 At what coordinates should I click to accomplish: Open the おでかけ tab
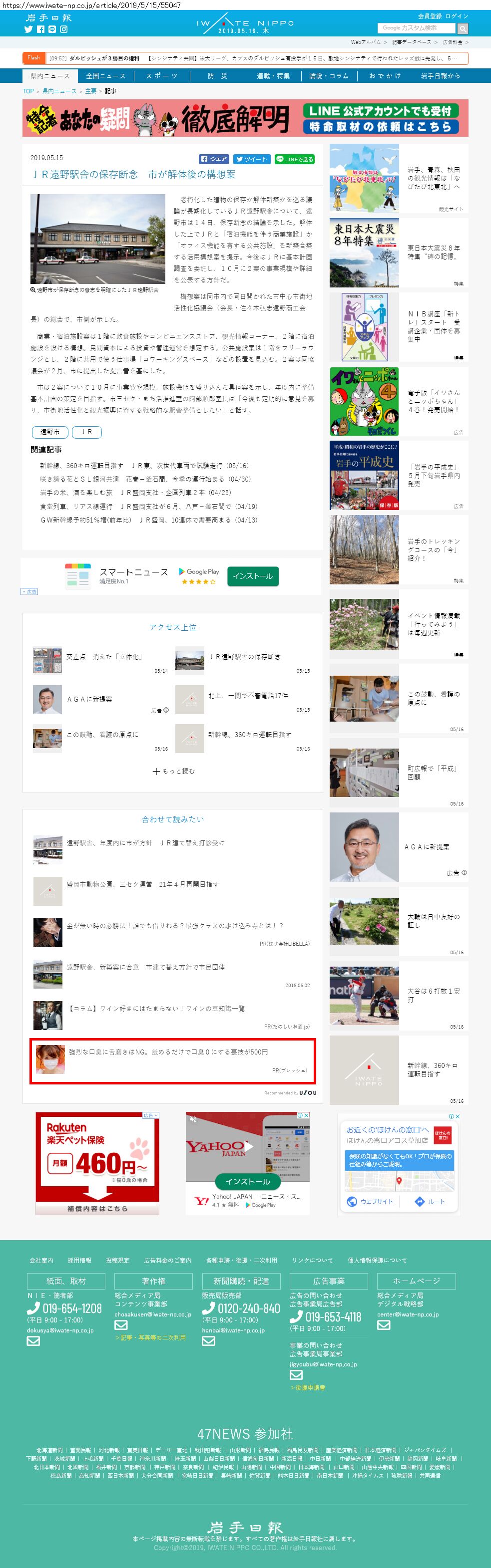(385, 76)
